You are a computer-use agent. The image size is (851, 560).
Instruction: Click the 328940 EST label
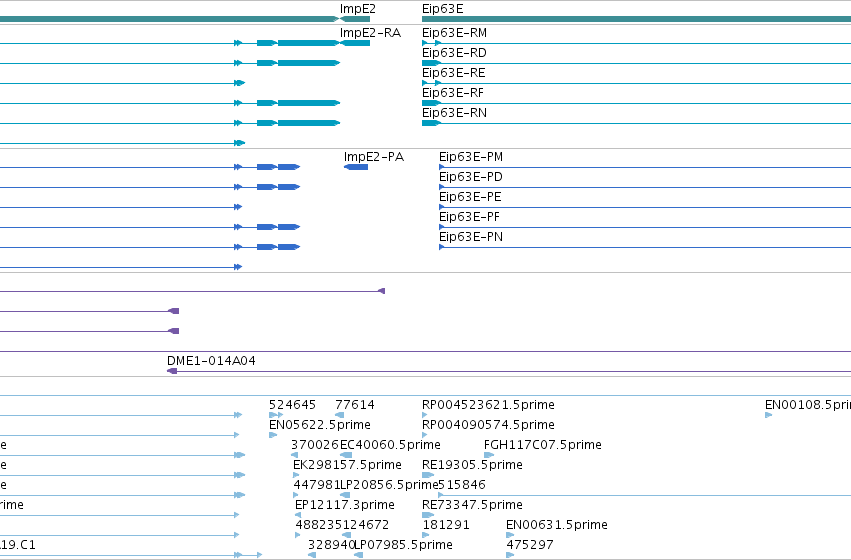click(x=331, y=545)
